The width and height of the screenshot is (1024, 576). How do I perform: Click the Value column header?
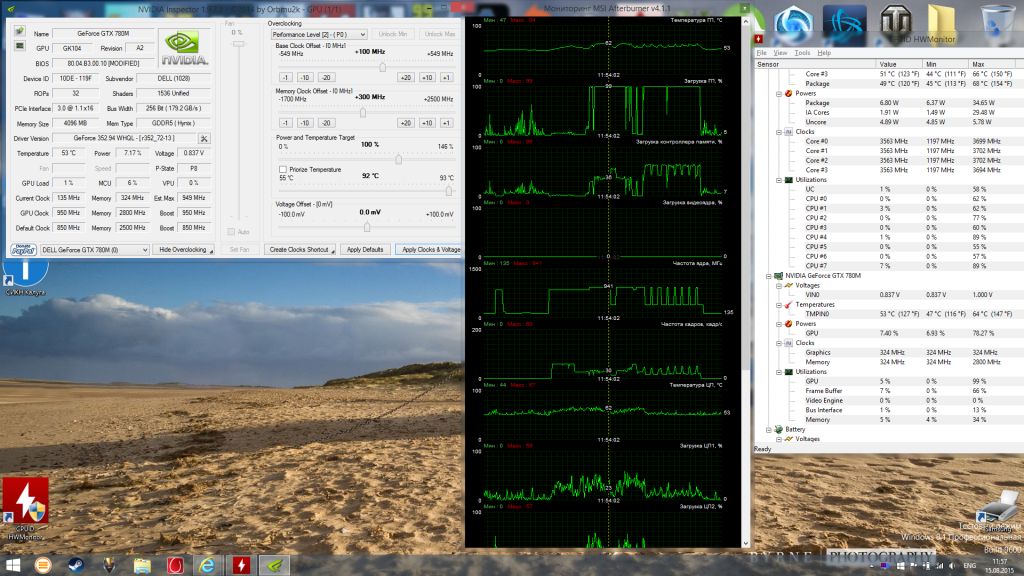[x=899, y=64]
